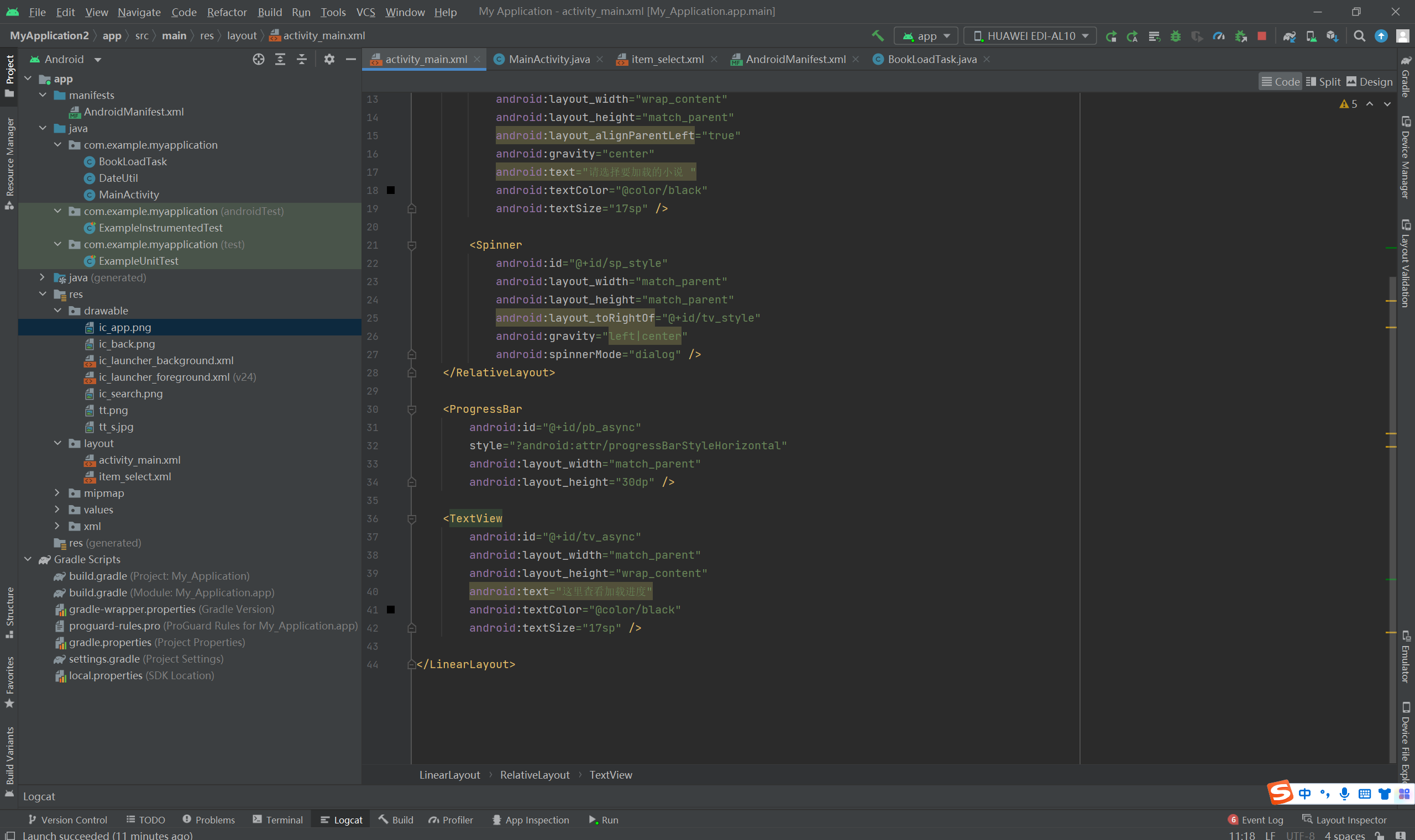Open the HUAWEI EDI-AL10 device dropdown

1030,36
